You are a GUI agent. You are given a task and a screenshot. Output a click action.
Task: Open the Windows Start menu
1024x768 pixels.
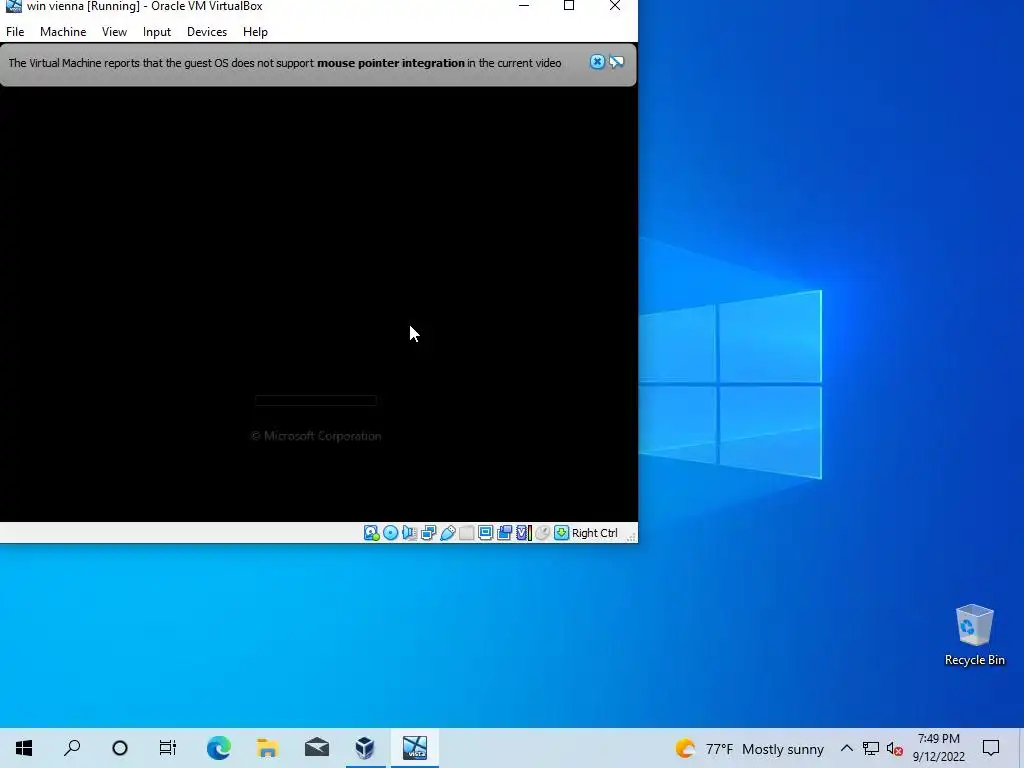[x=24, y=748]
